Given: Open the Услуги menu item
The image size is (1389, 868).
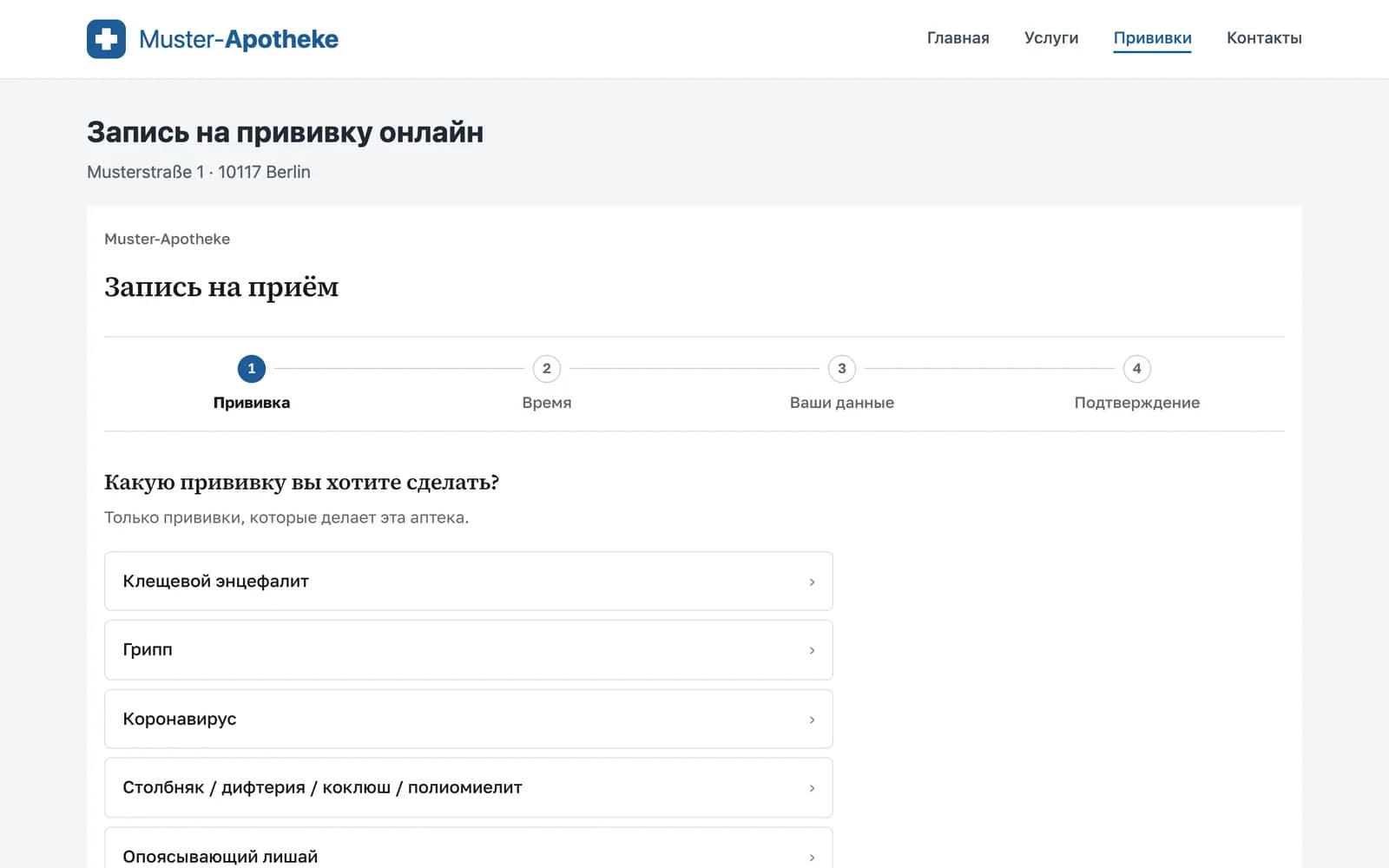Looking at the screenshot, I should click(1051, 38).
